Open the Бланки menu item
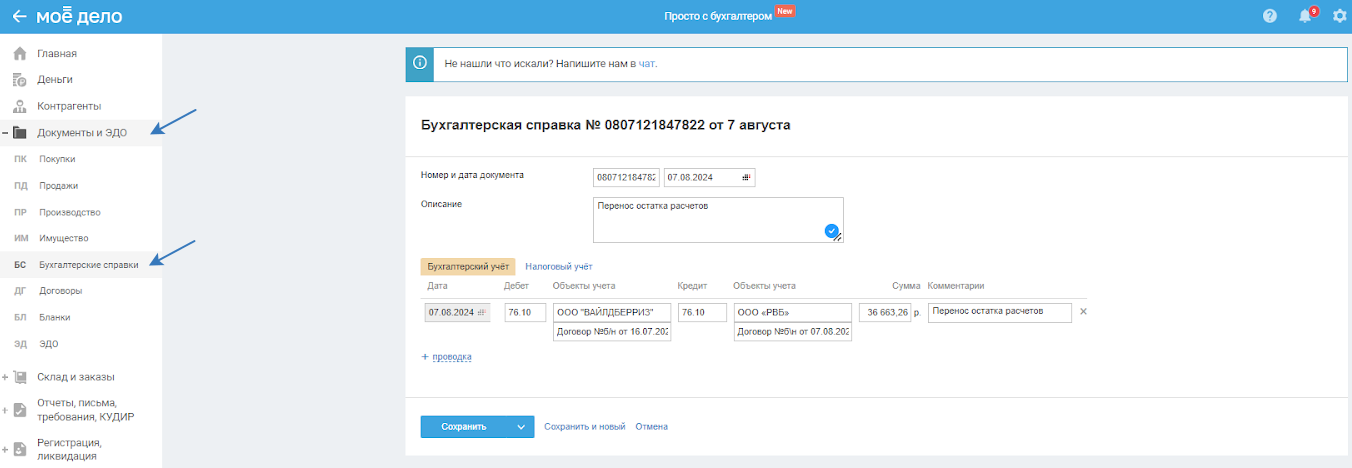 coord(55,317)
